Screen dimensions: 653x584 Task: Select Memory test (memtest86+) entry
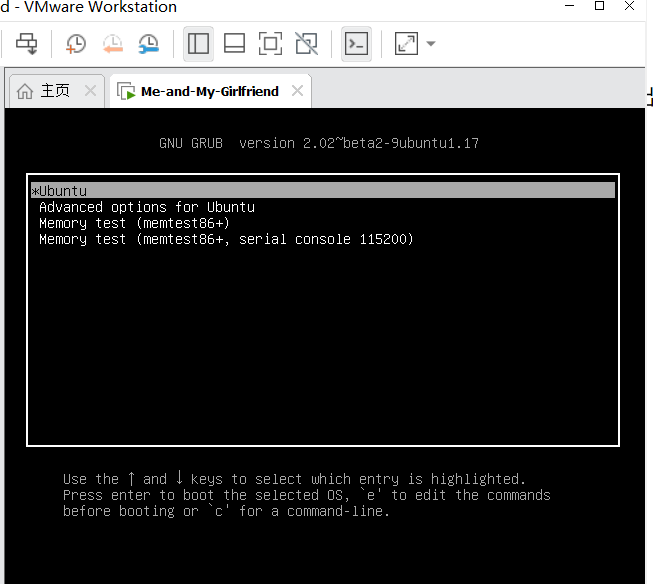pos(134,223)
